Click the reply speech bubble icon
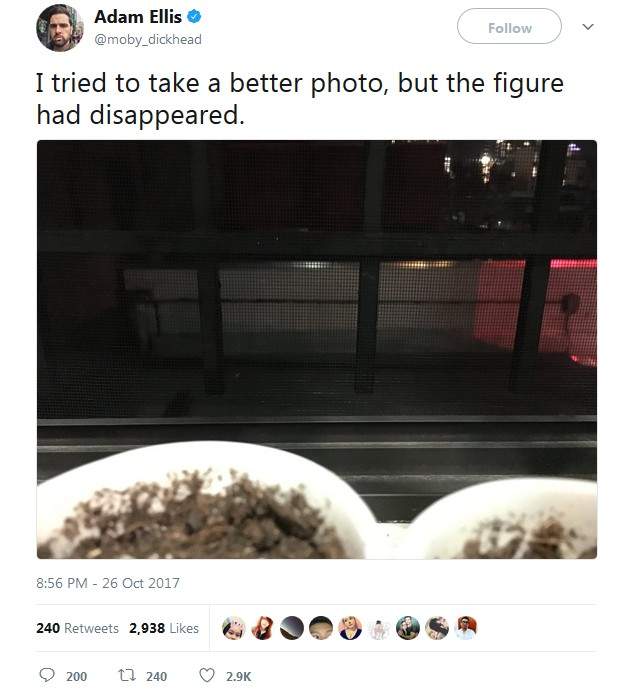Viewport: 629px width, 697px height. 47,676
